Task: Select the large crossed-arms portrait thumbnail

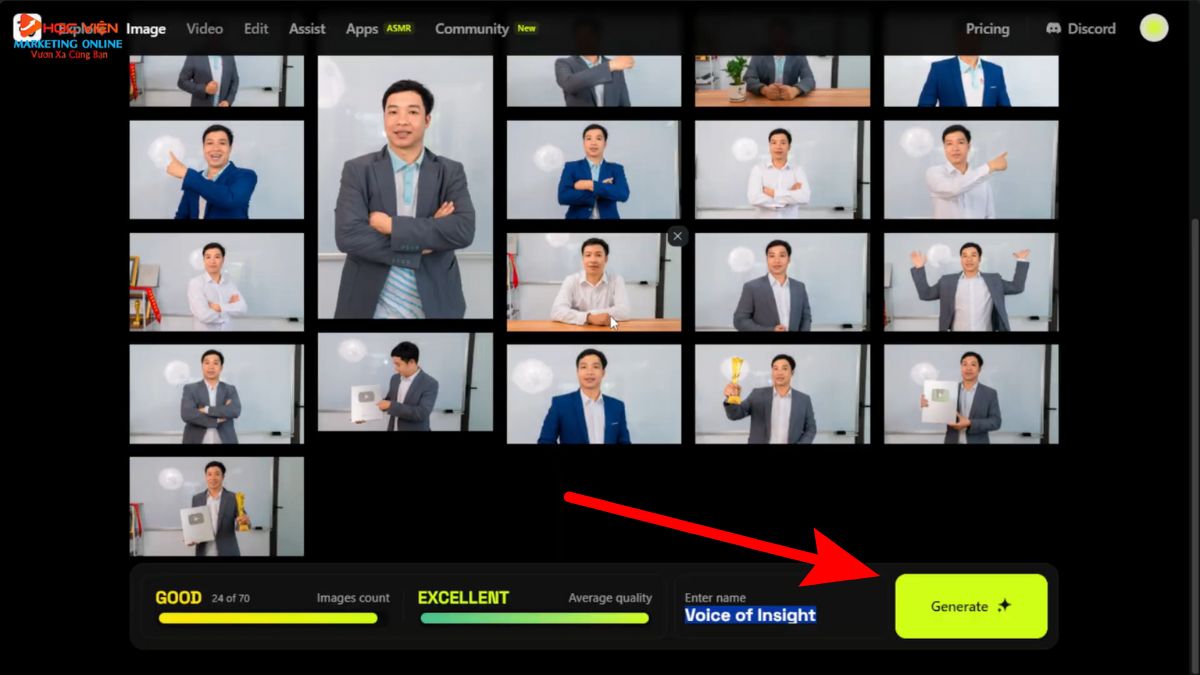Action: 405,187
